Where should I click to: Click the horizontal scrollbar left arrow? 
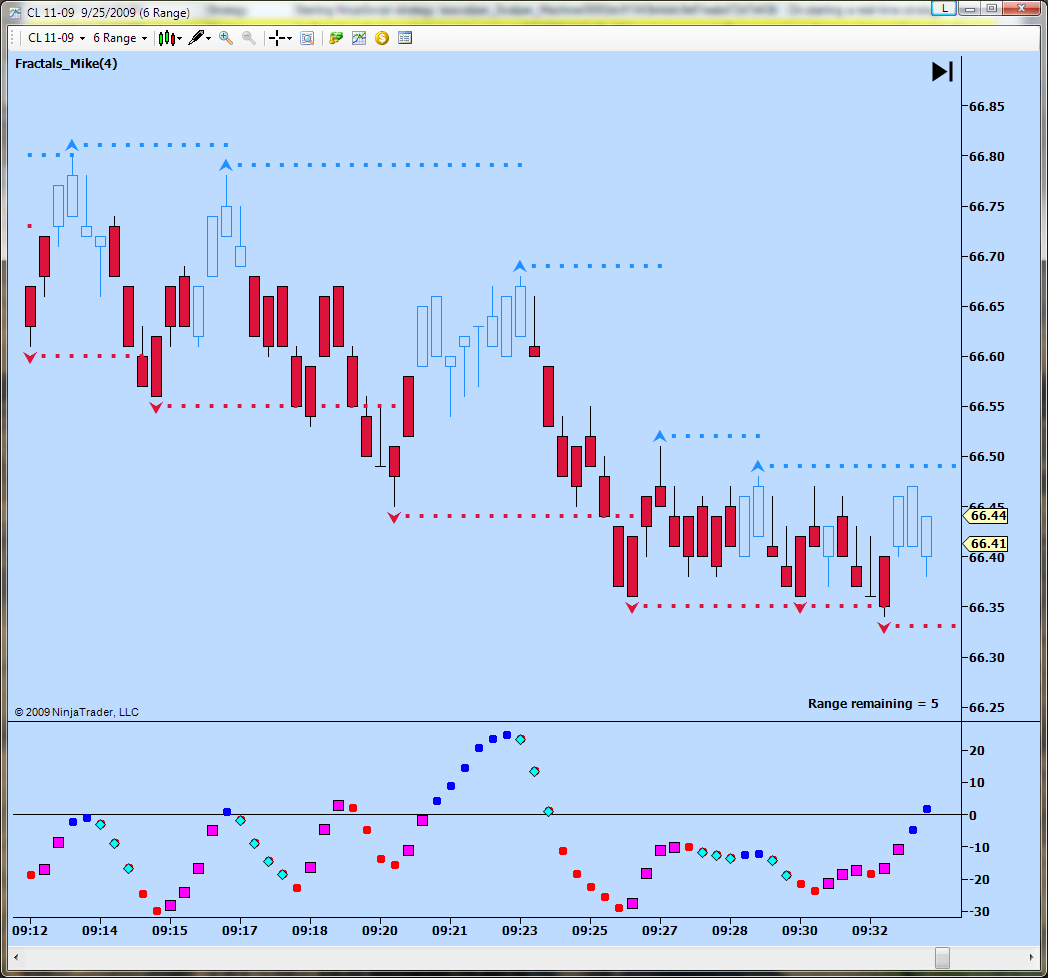coord(16,957)
